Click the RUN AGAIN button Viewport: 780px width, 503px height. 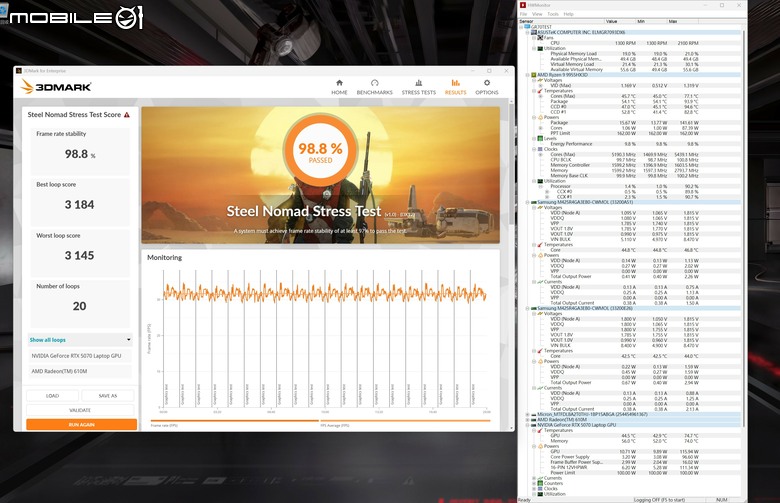[x=82, y=424]
